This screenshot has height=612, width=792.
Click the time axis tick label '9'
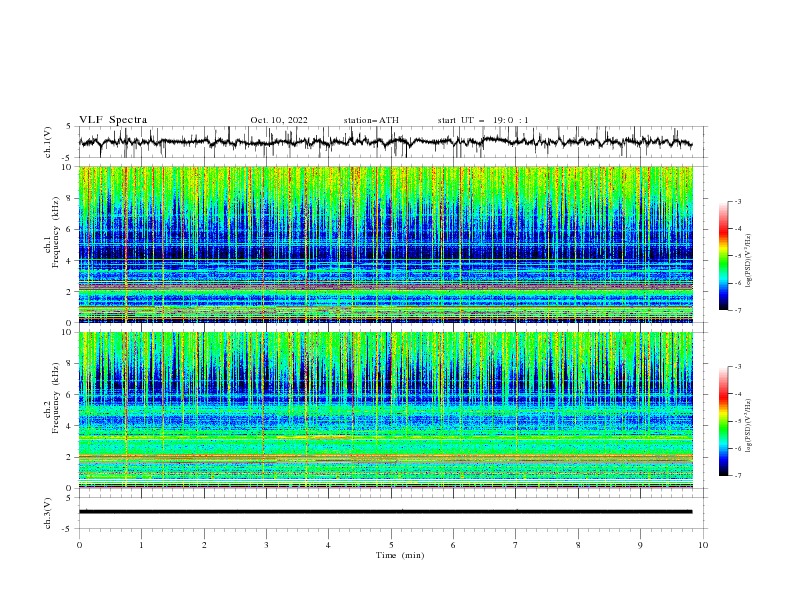[x=640, y=545]
